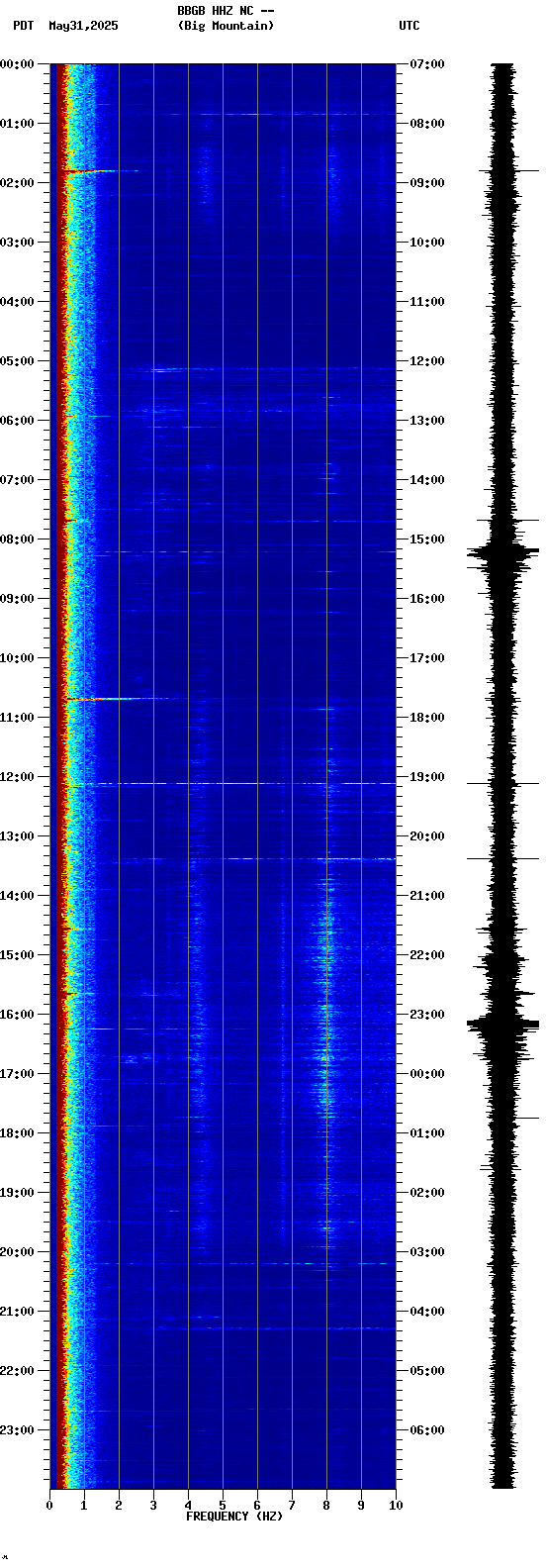This screenshot has width=546, height=1568.
Task: Click the 19:00 UTC label on the right axis
Action: click(427, 777)
